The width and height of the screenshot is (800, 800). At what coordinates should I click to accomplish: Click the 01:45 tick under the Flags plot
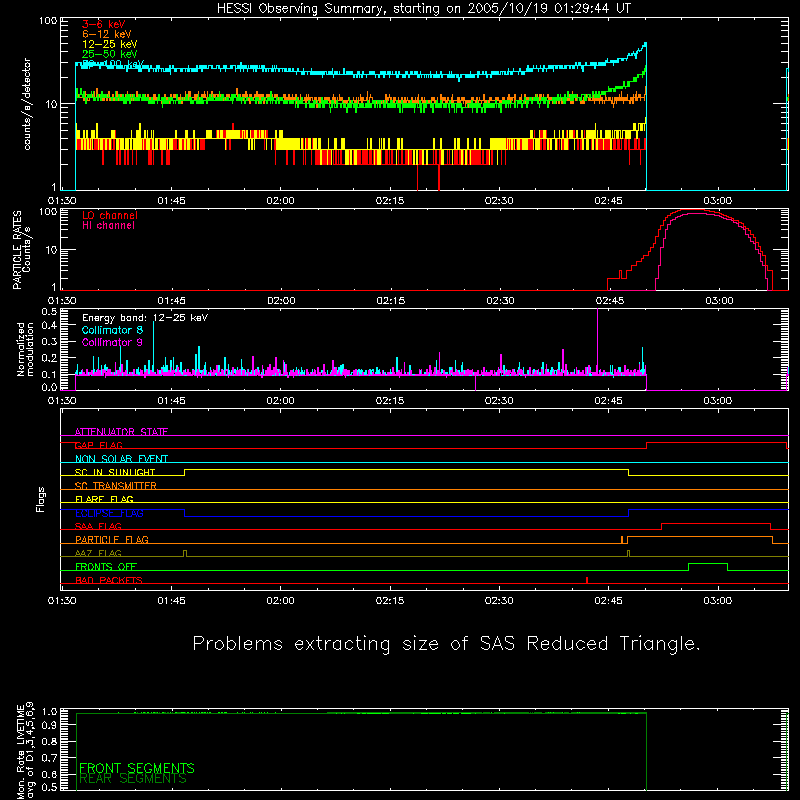[x=171, y=601]
